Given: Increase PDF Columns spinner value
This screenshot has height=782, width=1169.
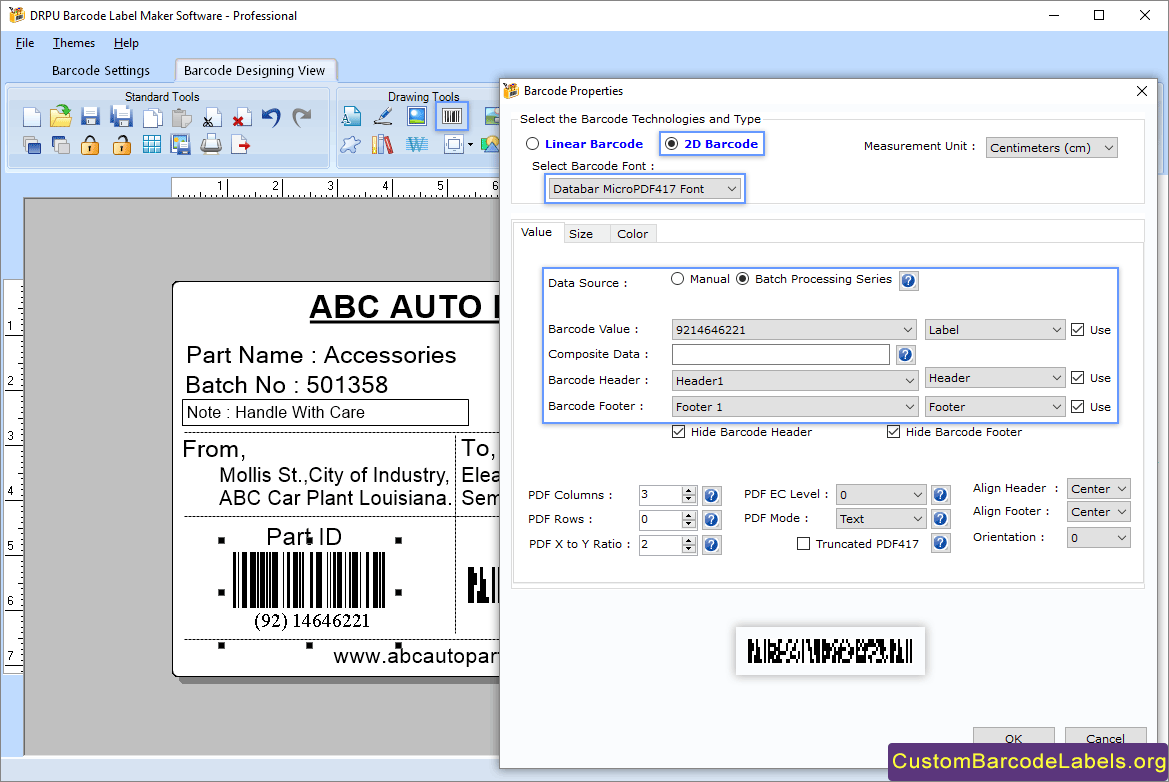Looking at the screenshot, I should [x=689, y=491].
